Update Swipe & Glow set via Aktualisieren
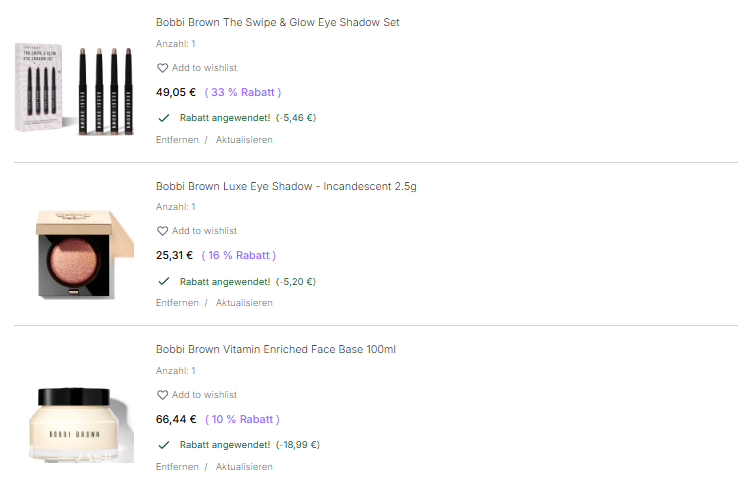744x485 pixels. point(244,140)
